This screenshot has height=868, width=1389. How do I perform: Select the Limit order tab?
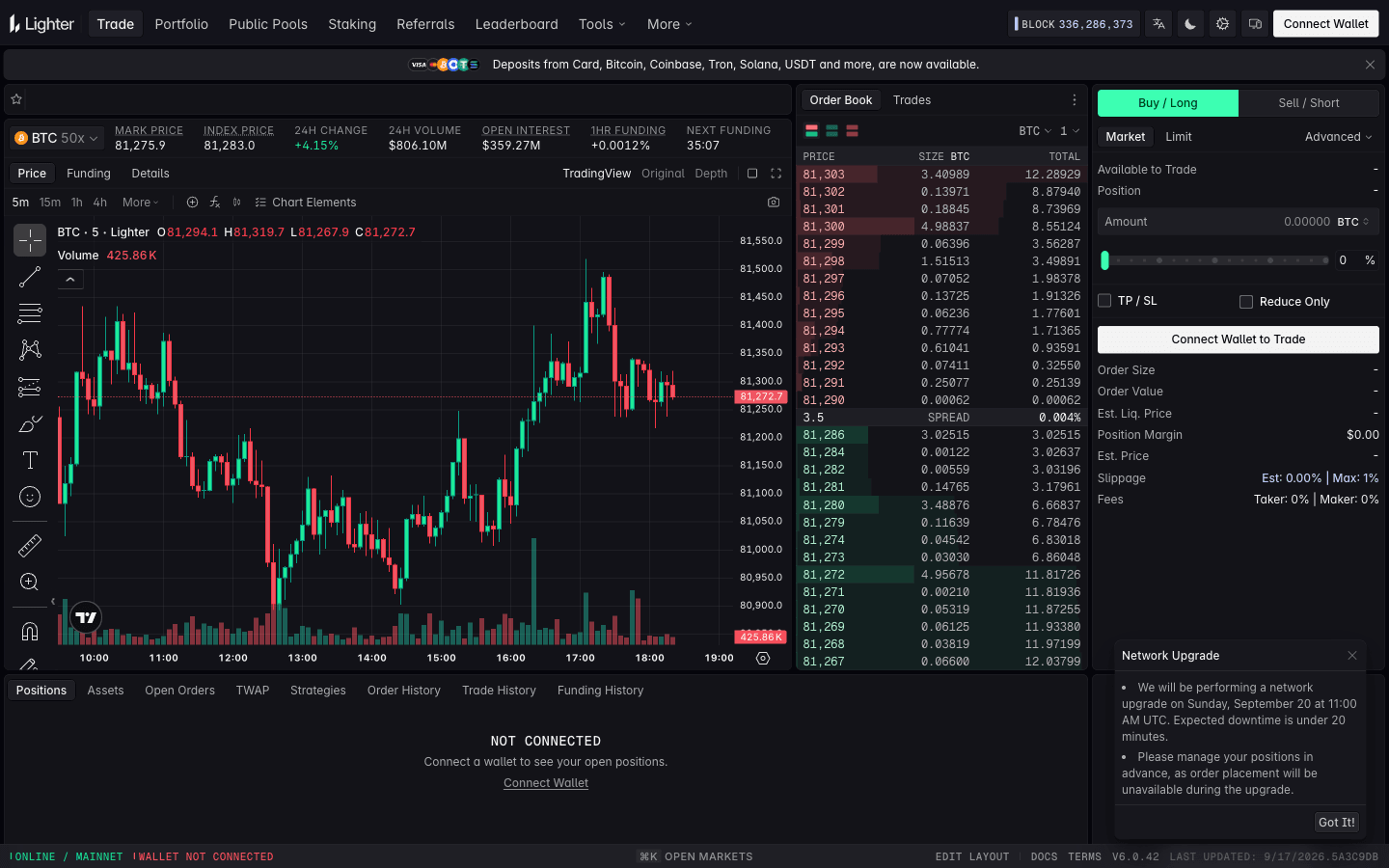pyautogui.click(x=1179, y=137)
